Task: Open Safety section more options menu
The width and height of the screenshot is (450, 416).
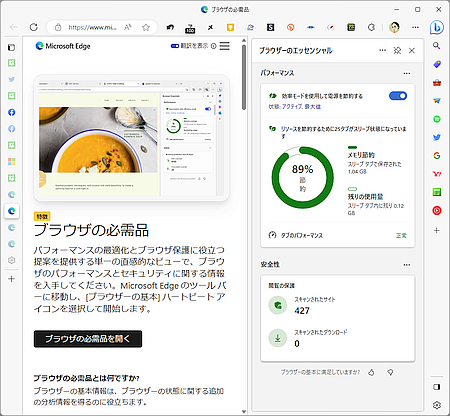Action: 407,265
